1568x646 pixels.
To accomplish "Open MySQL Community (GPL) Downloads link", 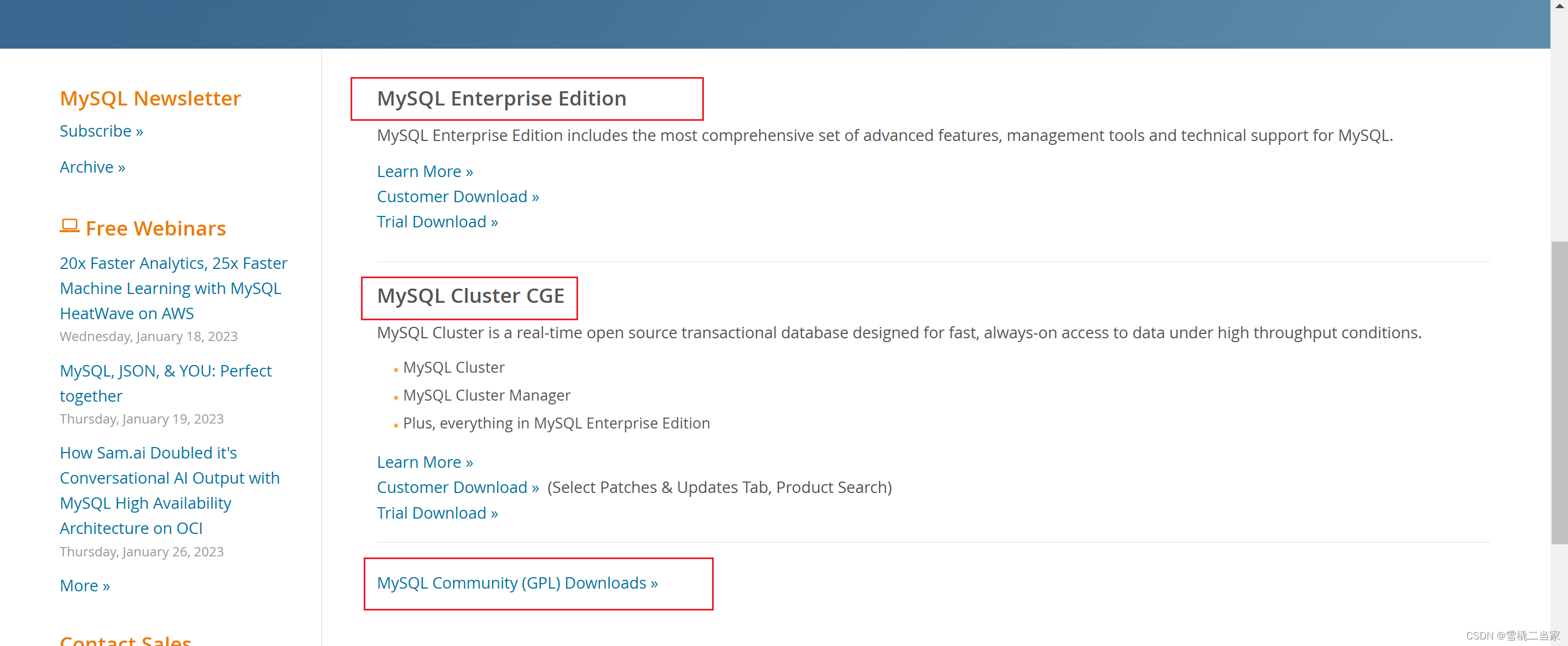I will pos(517,583).
